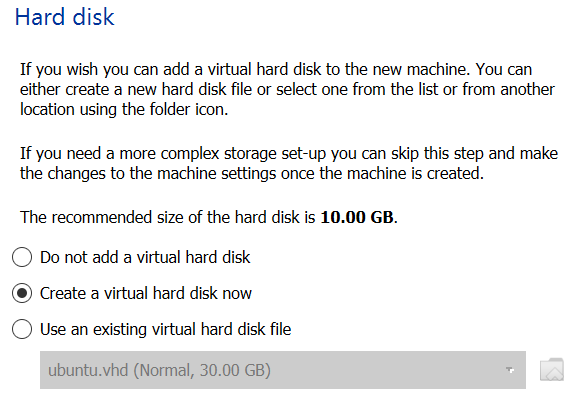Click the filled radio circle for 'Create' option
Viewport: 573px width, 398px height.
click(22, 293)
